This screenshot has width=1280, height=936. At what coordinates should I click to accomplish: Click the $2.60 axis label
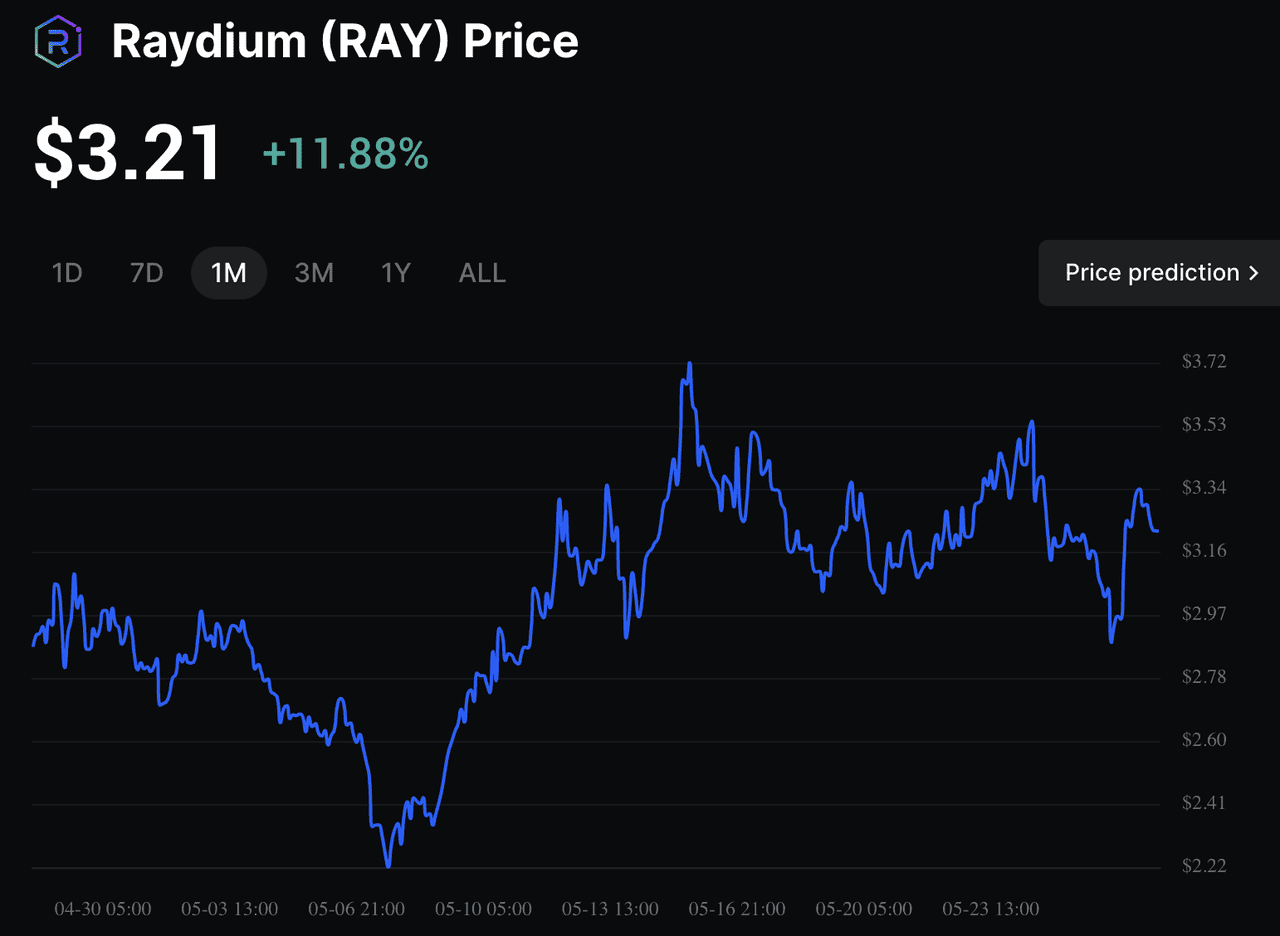[1204, 740]
